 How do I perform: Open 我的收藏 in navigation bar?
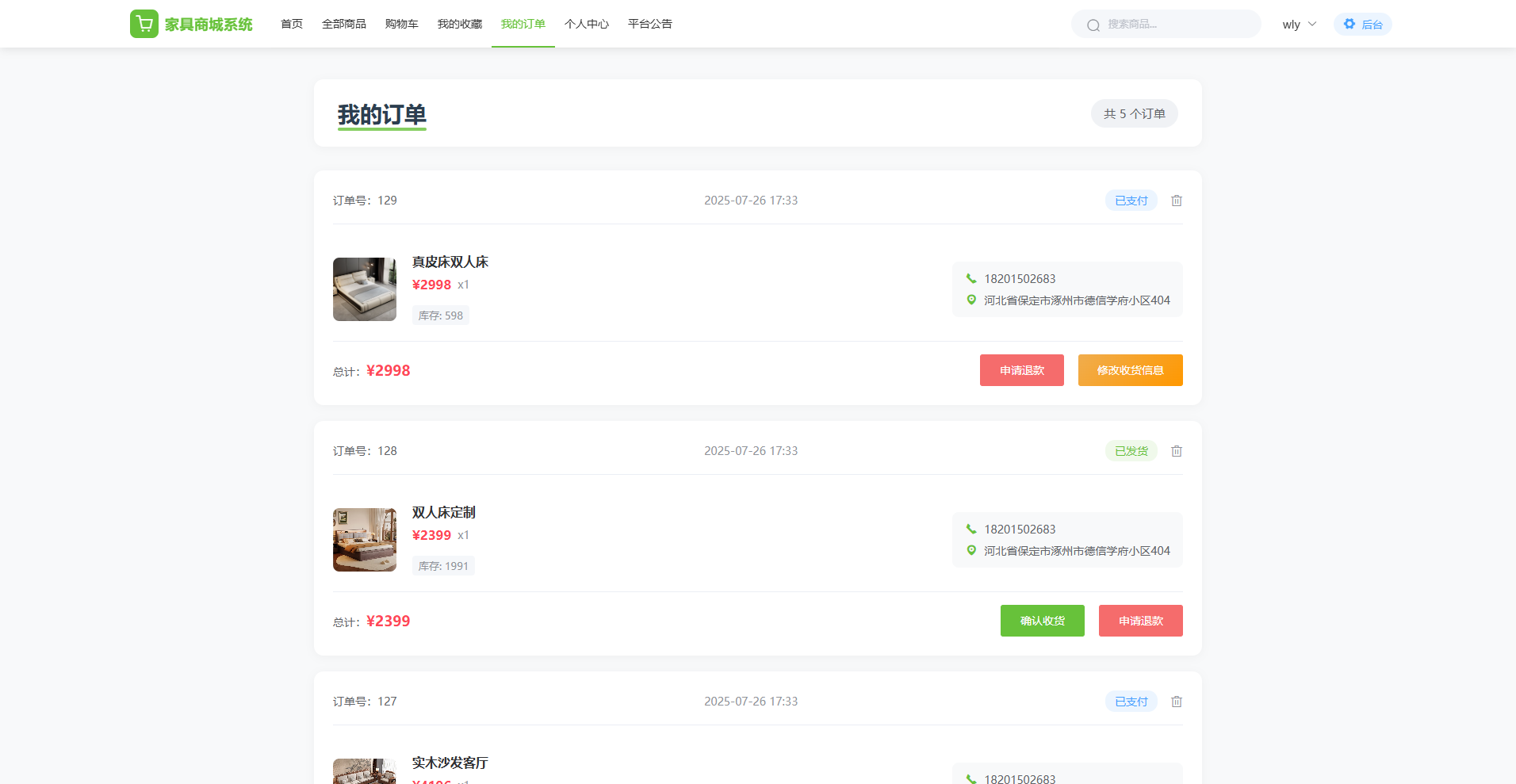pos(460,24)
